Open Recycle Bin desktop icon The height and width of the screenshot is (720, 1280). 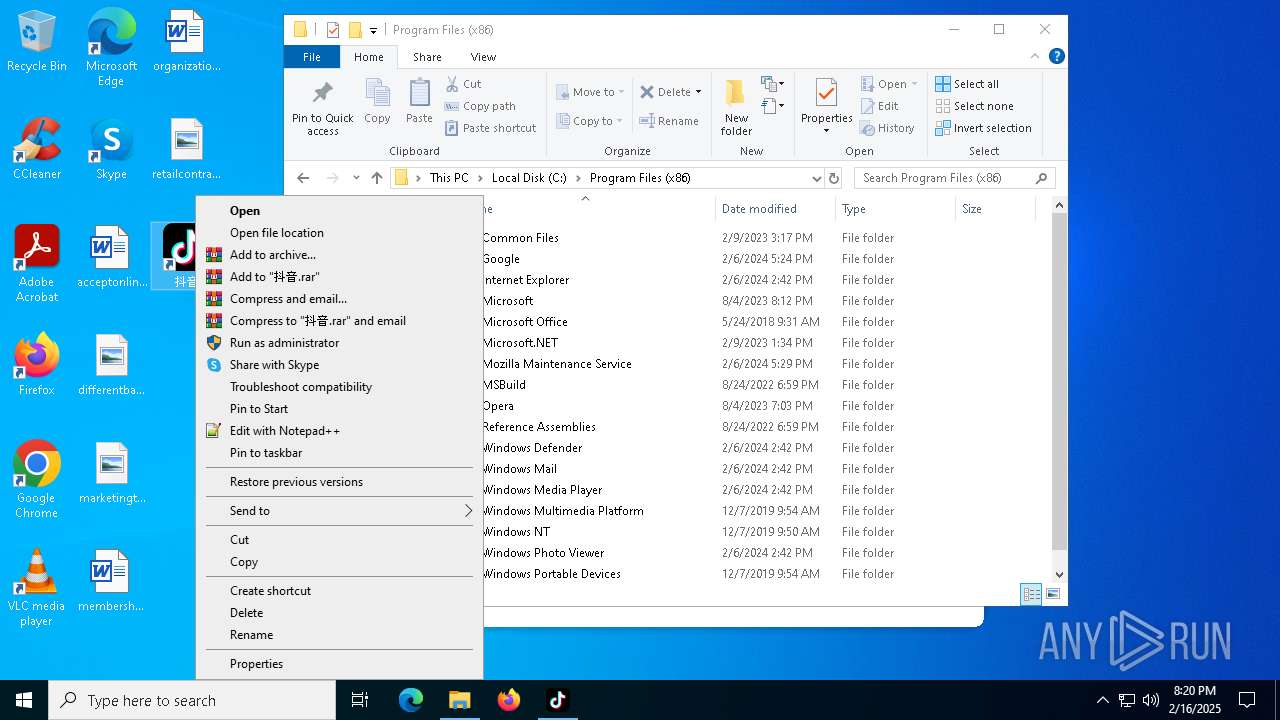click(37, 41)
